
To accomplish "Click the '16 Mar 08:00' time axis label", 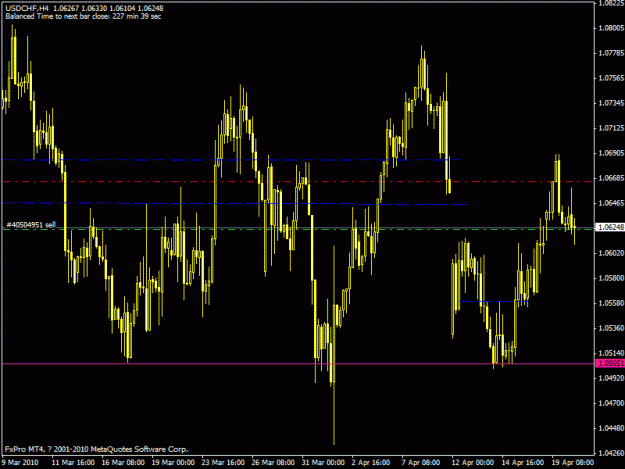I will [123, 463].
